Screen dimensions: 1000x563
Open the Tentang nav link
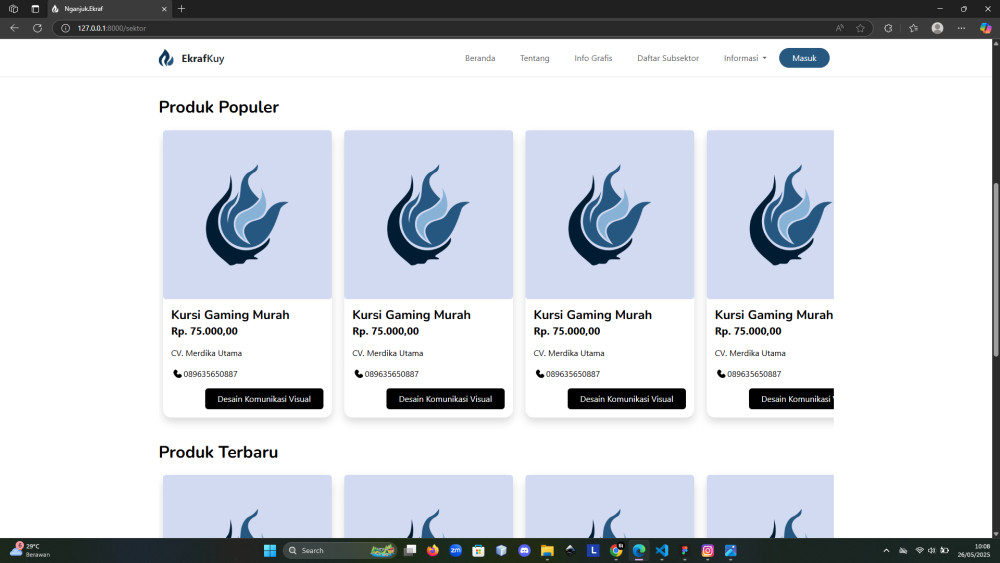tap(534, 58)
